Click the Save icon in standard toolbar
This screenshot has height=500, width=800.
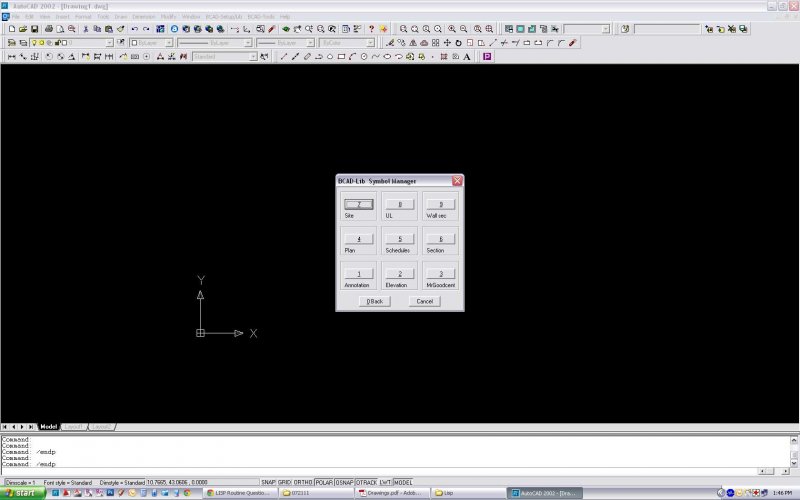click(x=35, y=29)
